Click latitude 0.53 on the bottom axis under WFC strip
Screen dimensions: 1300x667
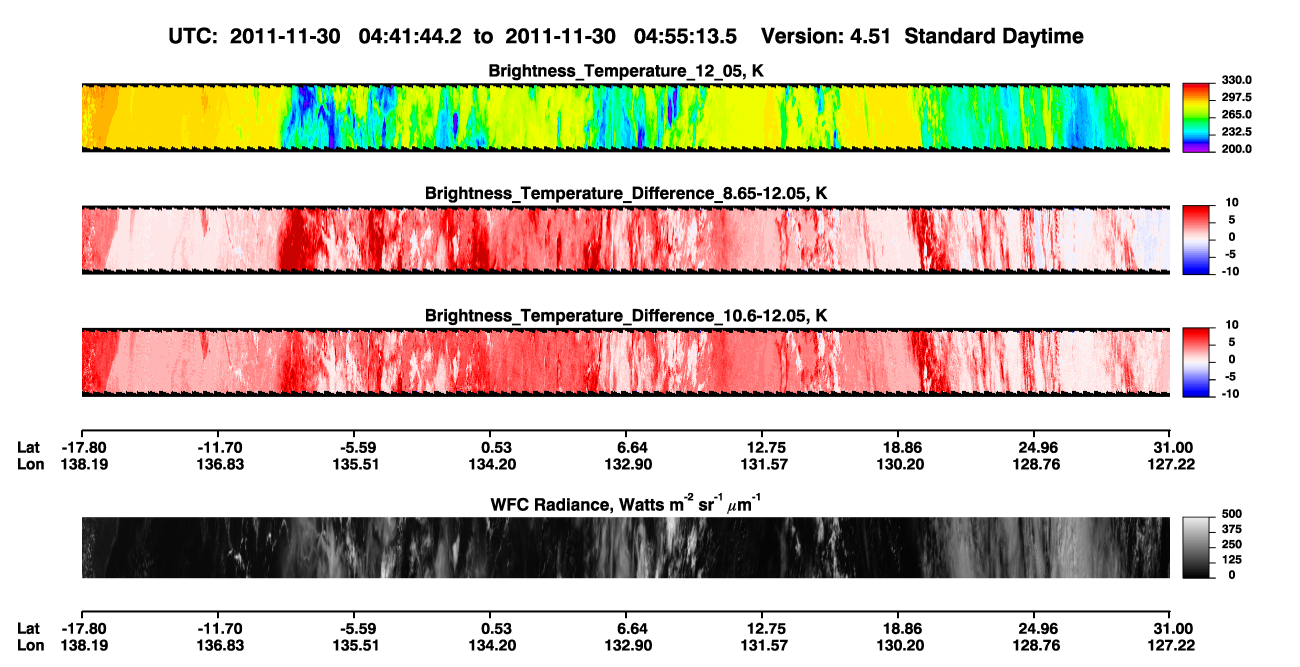tap(491, 629)
